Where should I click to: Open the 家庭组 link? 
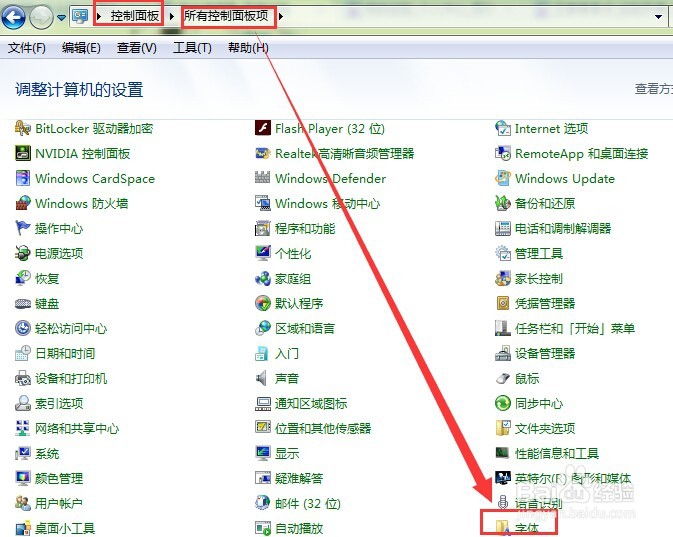[x=293, y=279]
